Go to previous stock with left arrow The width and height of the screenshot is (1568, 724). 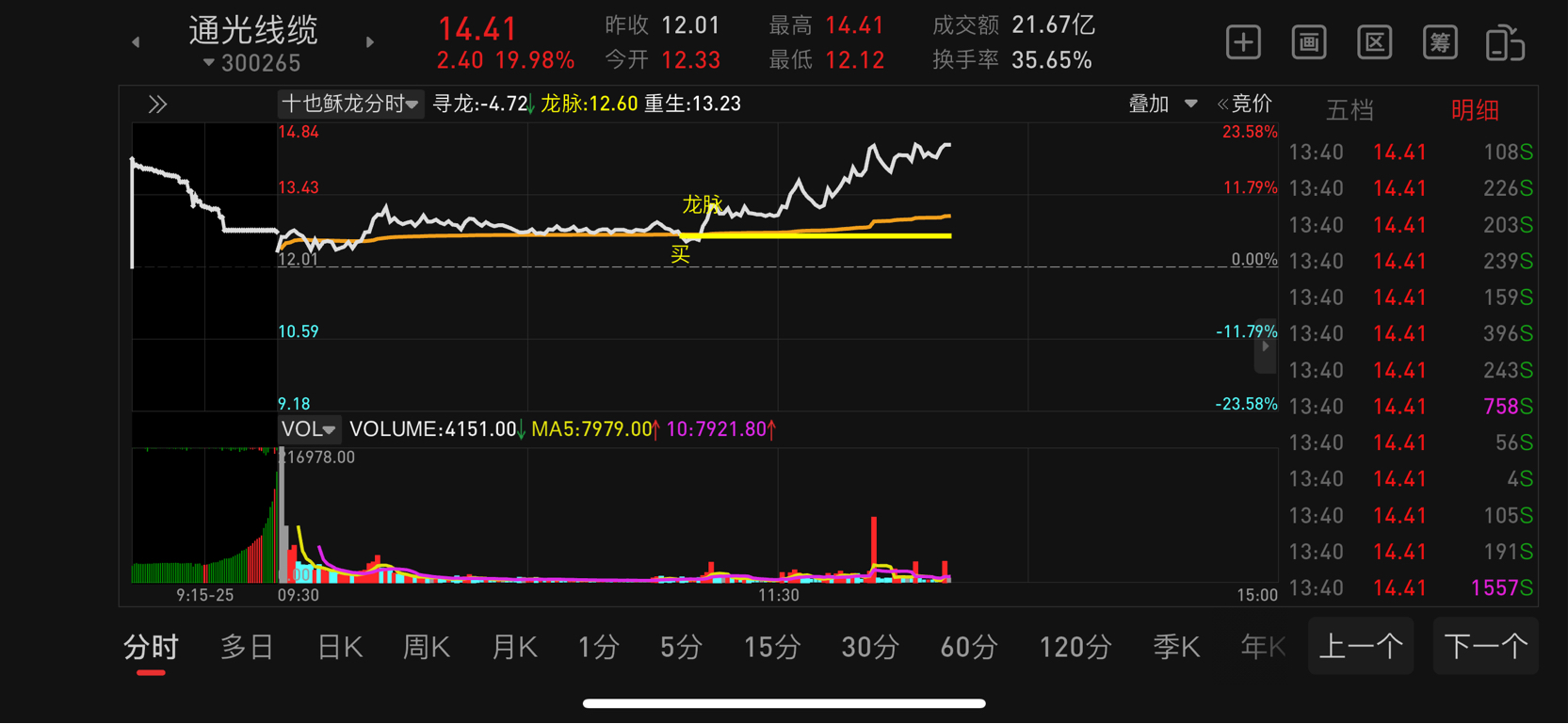(136, 42)
